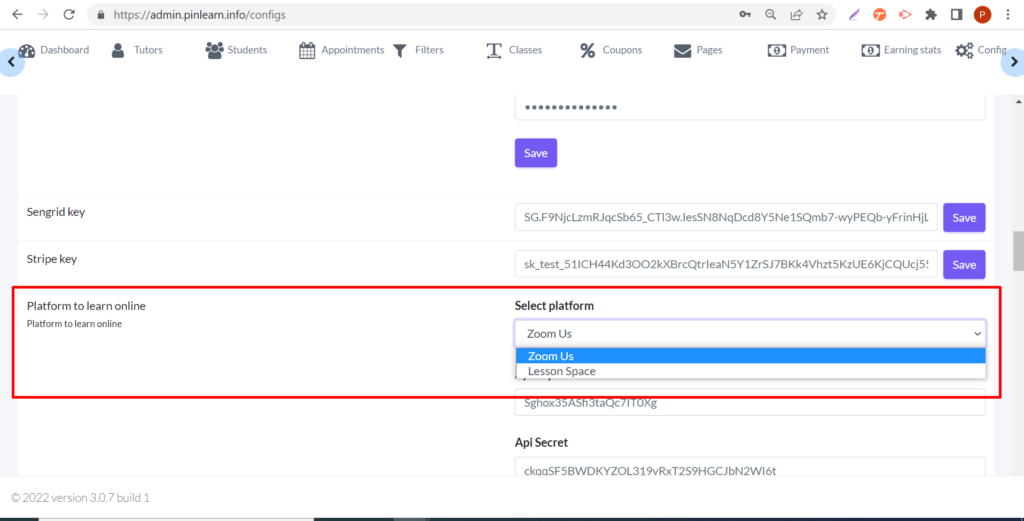1024x521 pixels.
Task: Open the Appointments menu item
Action: pos(342,50)
